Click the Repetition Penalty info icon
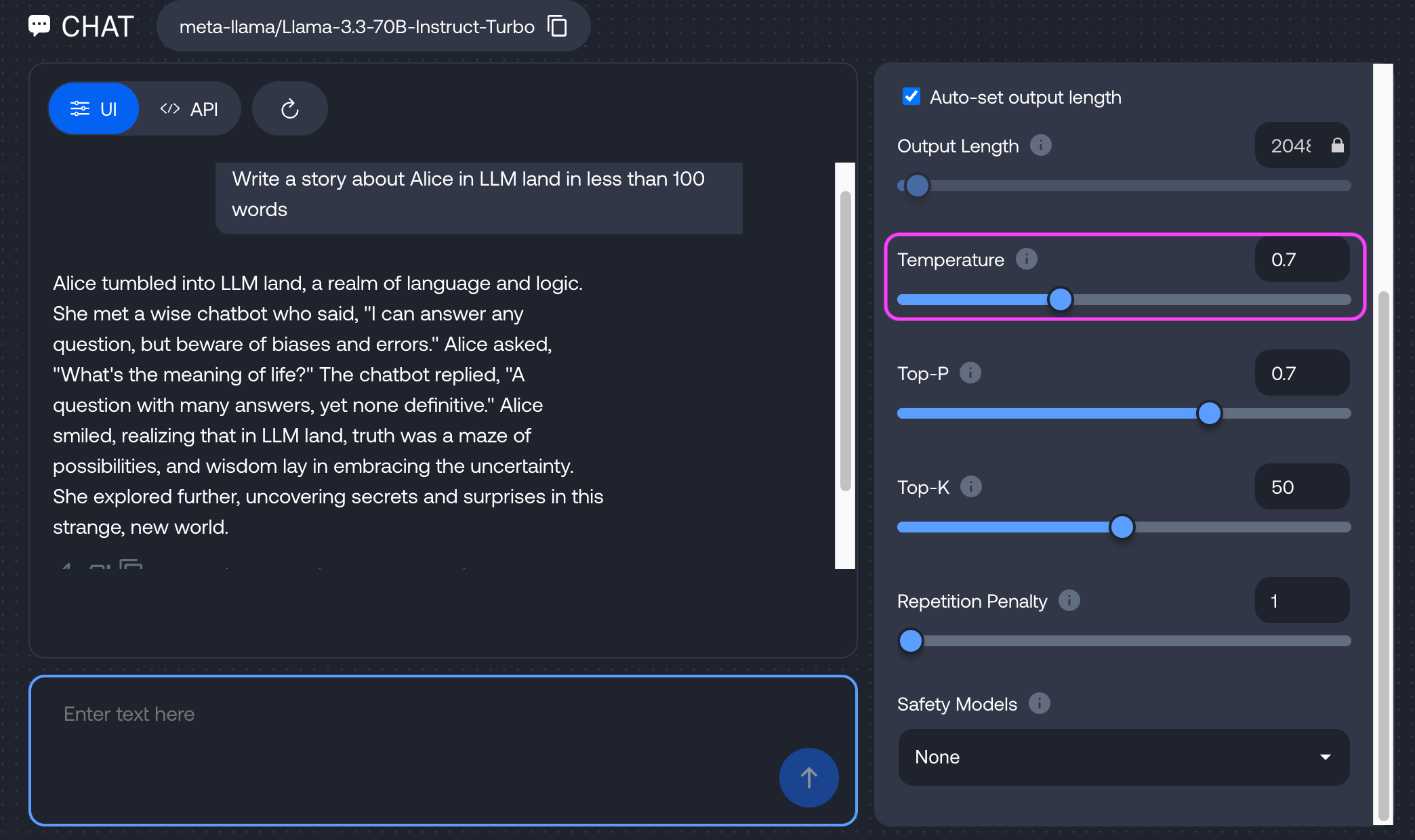1415x840 pixels. [x=1069, y=600]
